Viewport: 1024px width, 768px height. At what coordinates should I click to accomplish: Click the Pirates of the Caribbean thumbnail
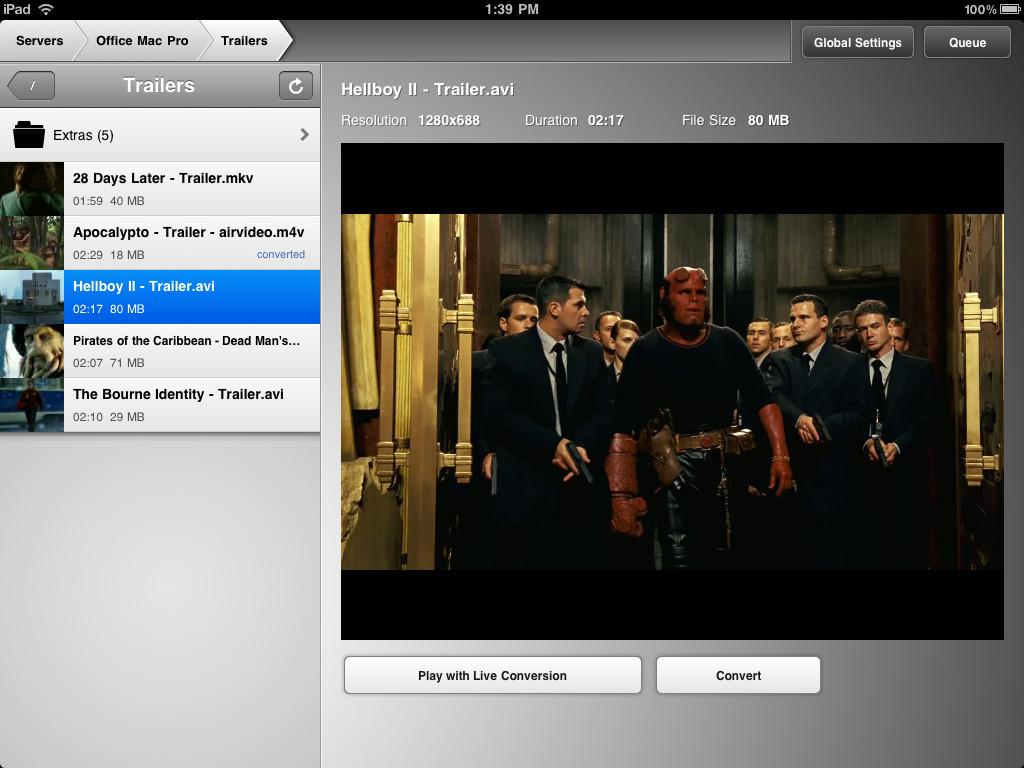pos(33,350)
